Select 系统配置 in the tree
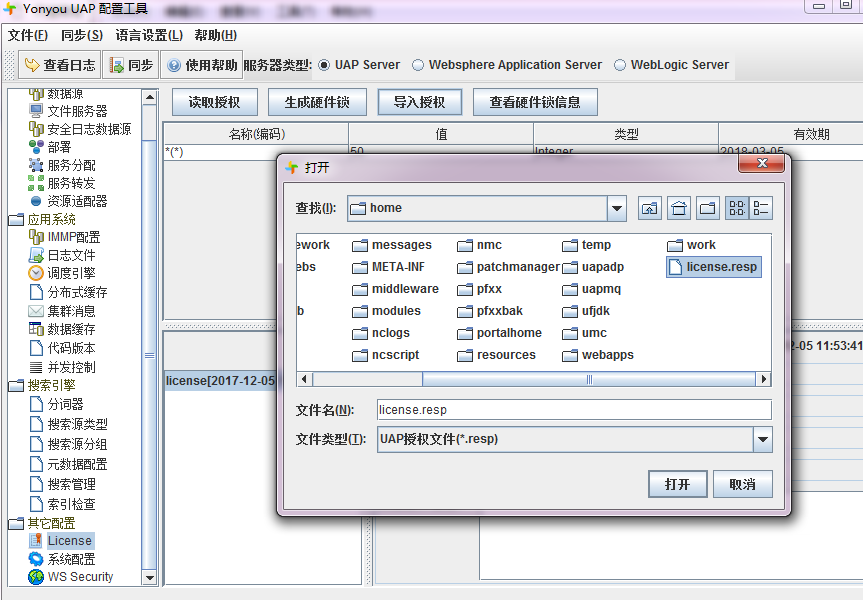 [x=71, y=559]
